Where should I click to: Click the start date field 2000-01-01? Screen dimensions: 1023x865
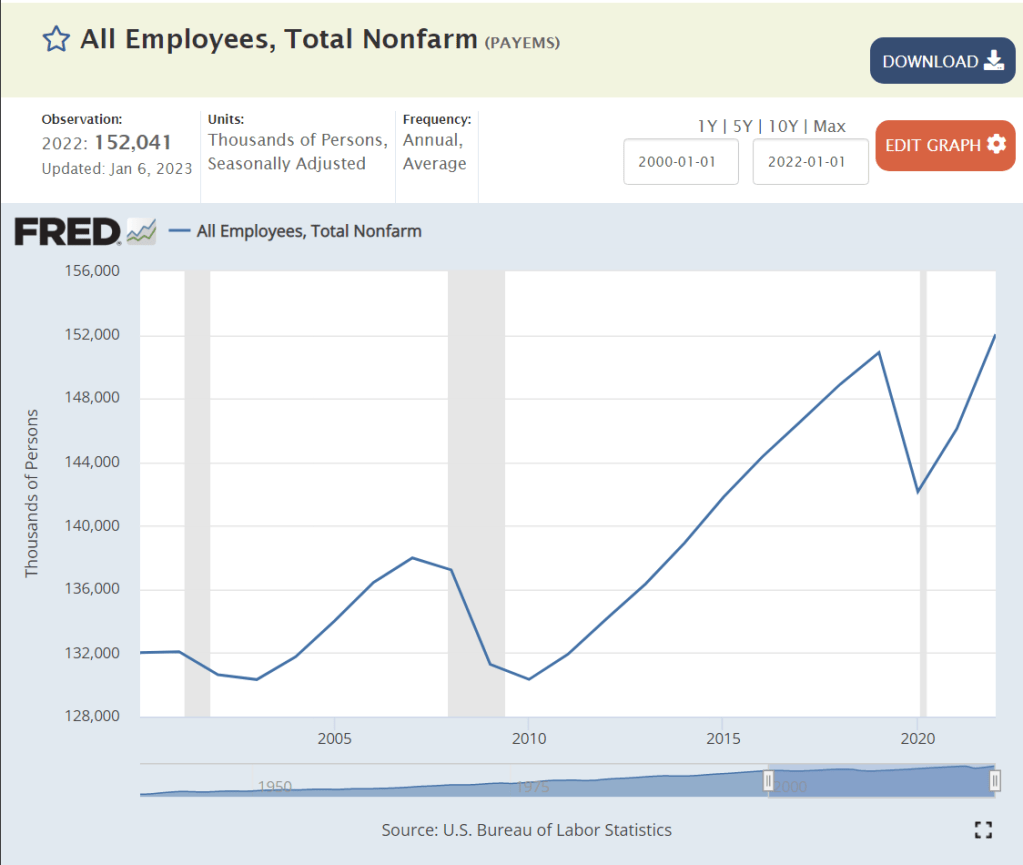click(x=681, y=162)
